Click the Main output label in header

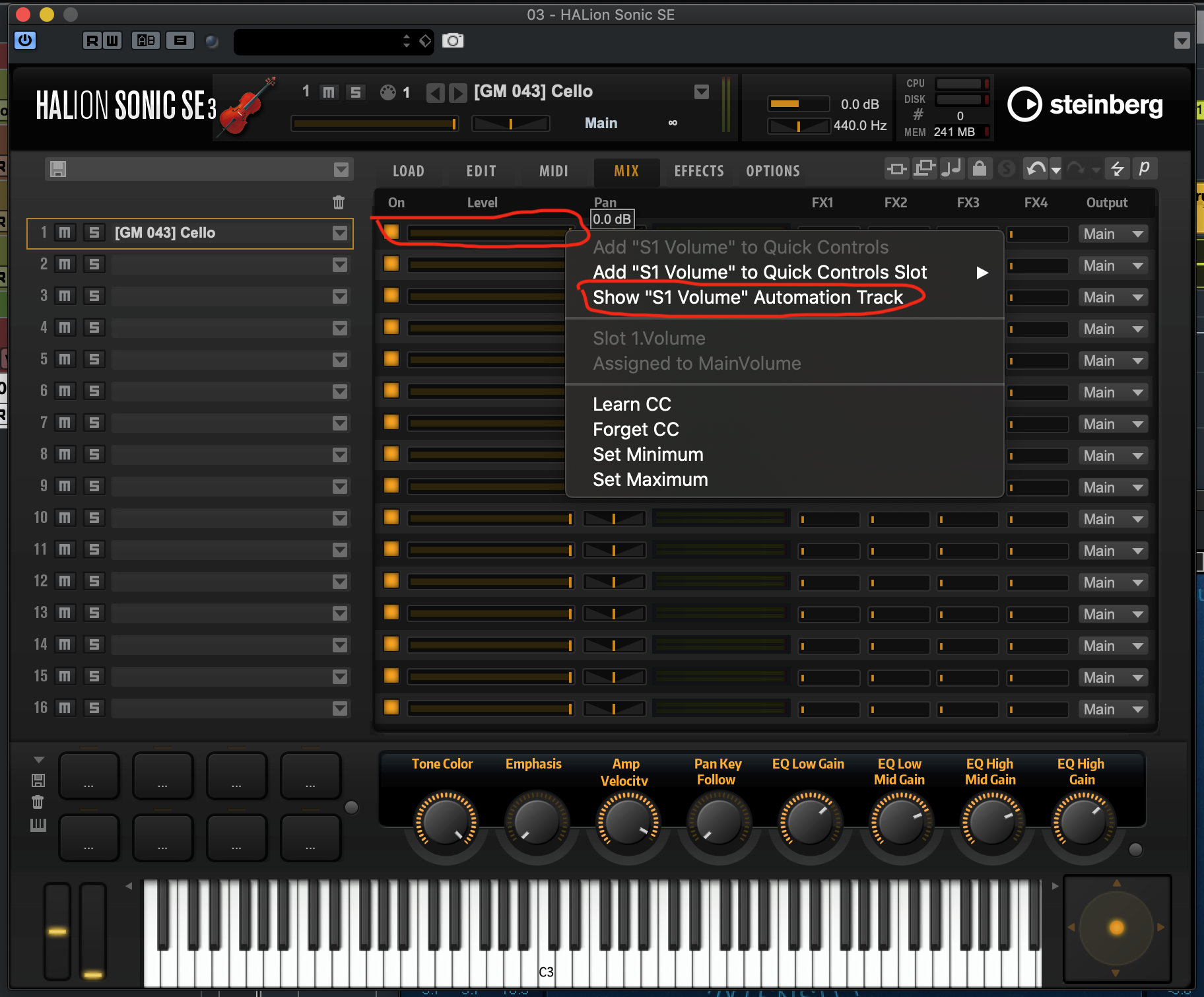(601, 123)
